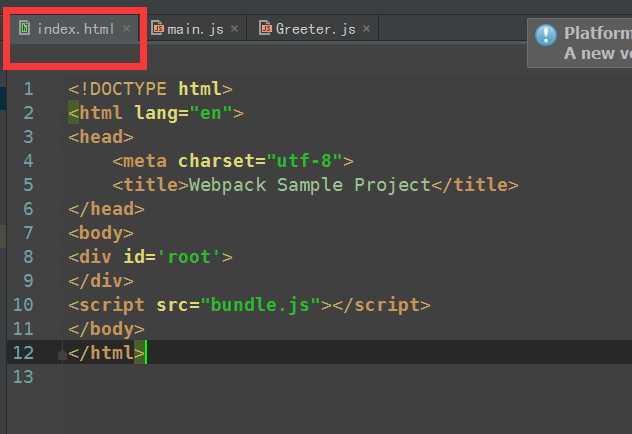Click the lang="en" attribute value
The image size is (632, 434).
211,113
